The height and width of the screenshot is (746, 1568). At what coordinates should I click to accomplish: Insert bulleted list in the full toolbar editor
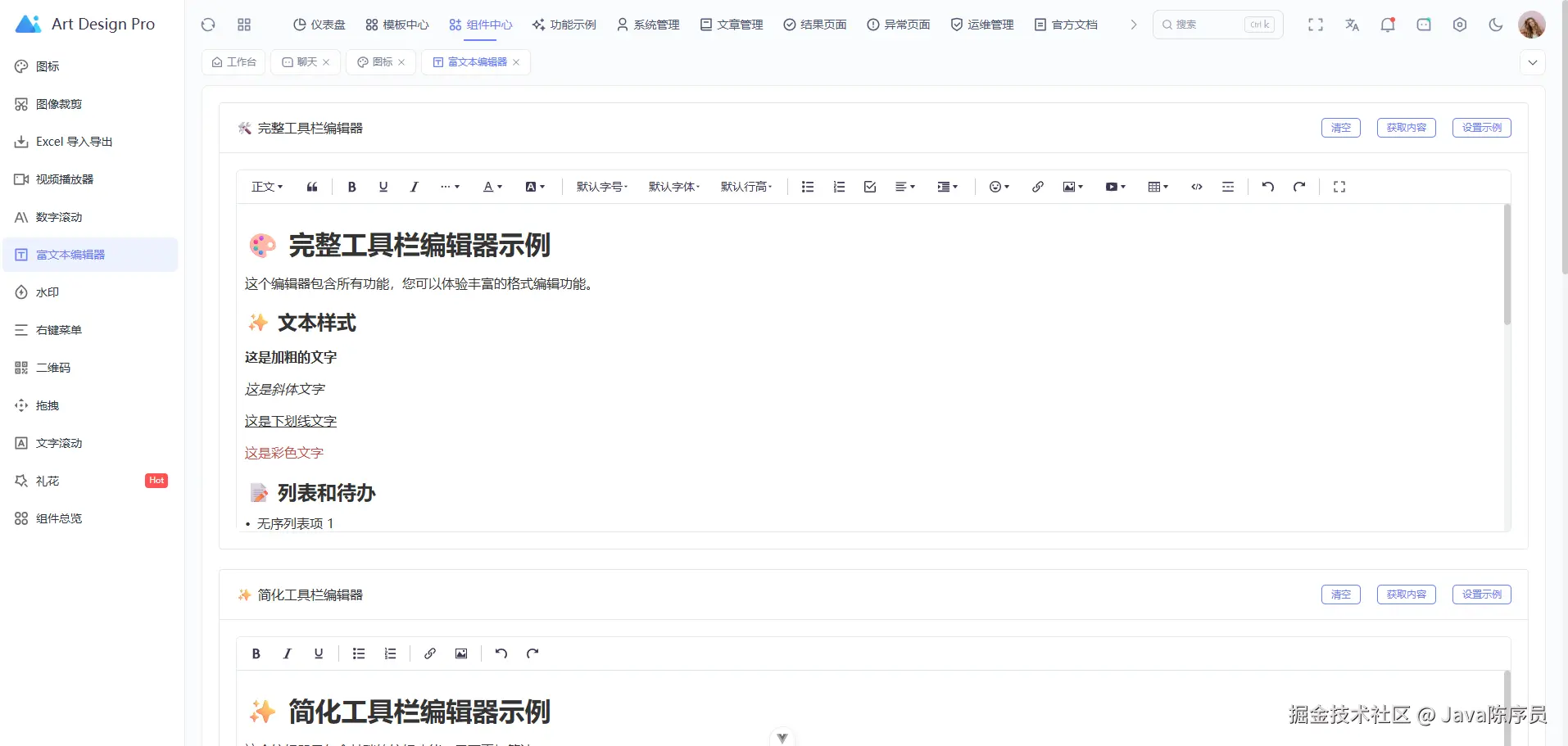point(807,187)
